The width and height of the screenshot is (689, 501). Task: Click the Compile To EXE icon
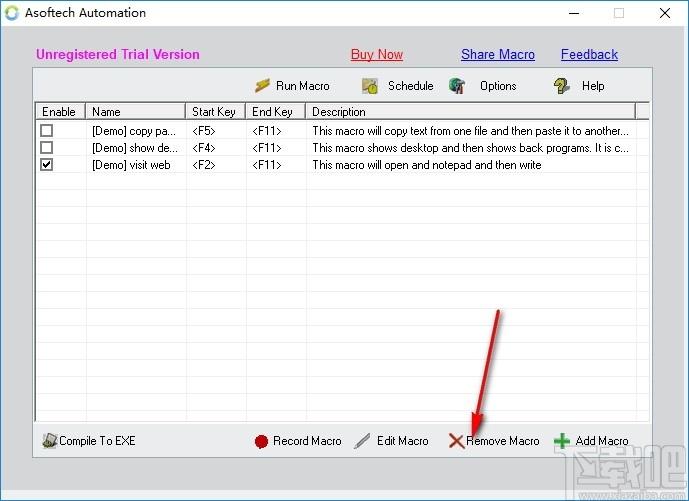coord(50,441)
